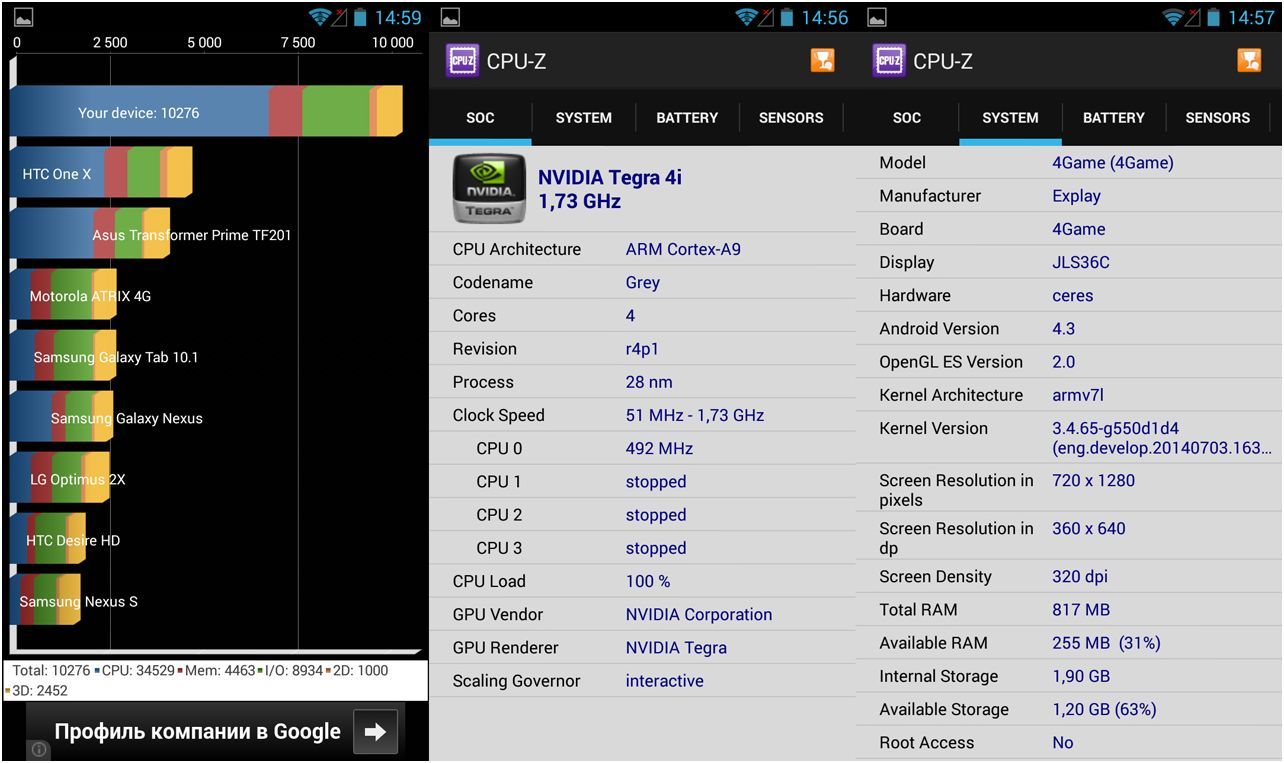The image size is (1284, 763).
Task: Tap the picture notification icon above the benchmark chart
Action: click(24, 17)
